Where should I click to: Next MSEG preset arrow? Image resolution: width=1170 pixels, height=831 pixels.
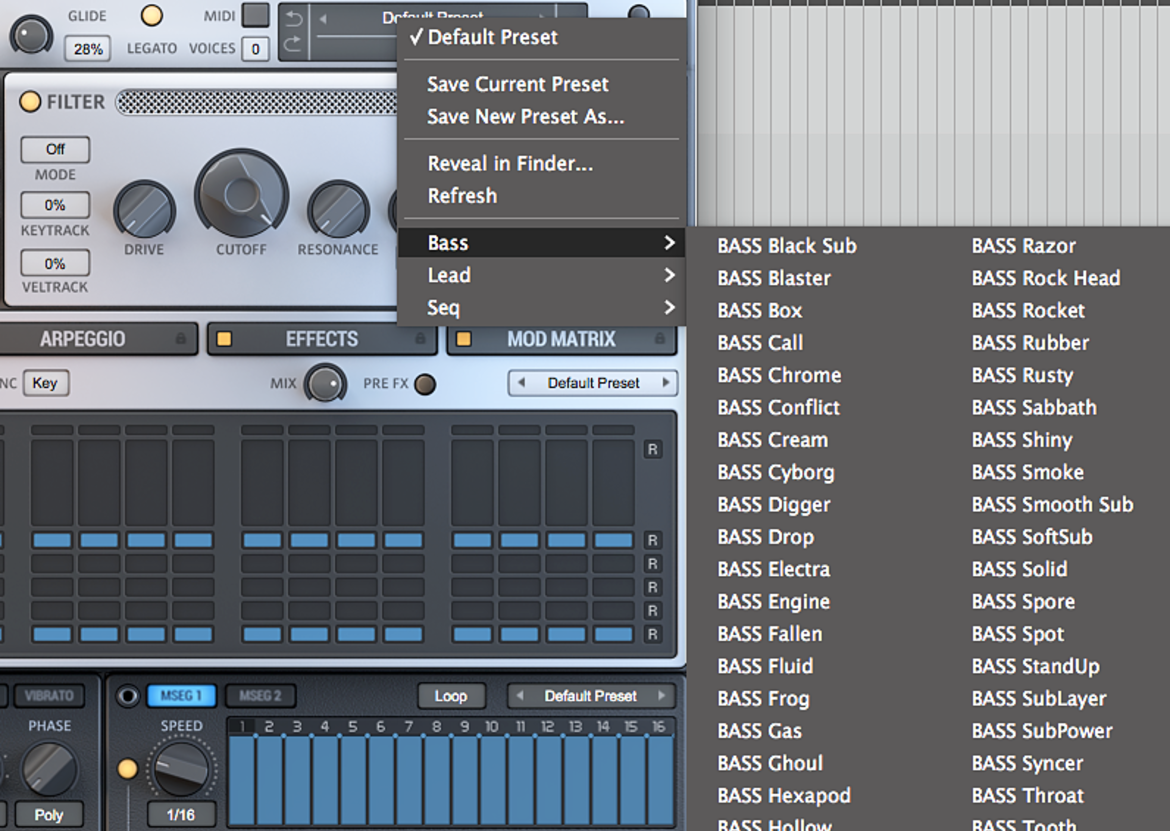point(662,696)
